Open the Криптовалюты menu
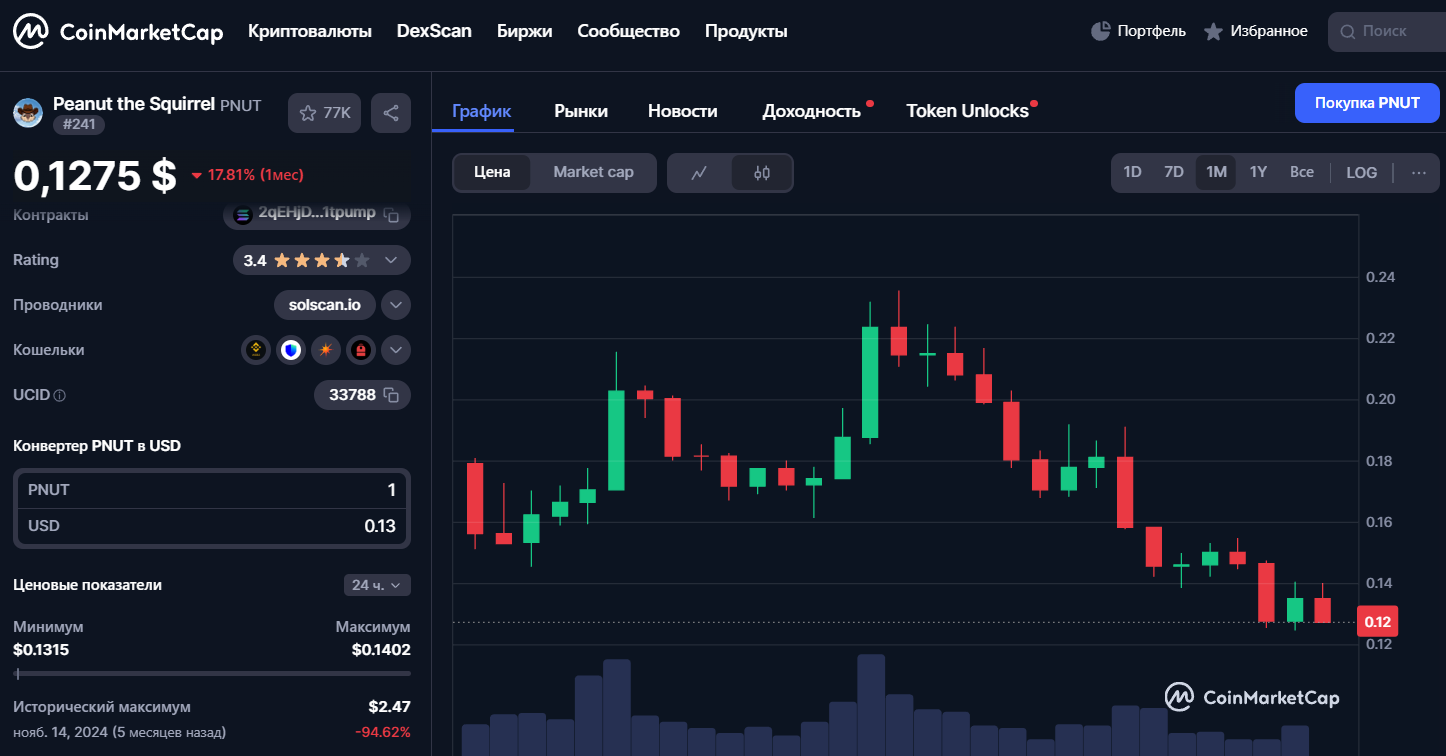 [x=310, y=31]
